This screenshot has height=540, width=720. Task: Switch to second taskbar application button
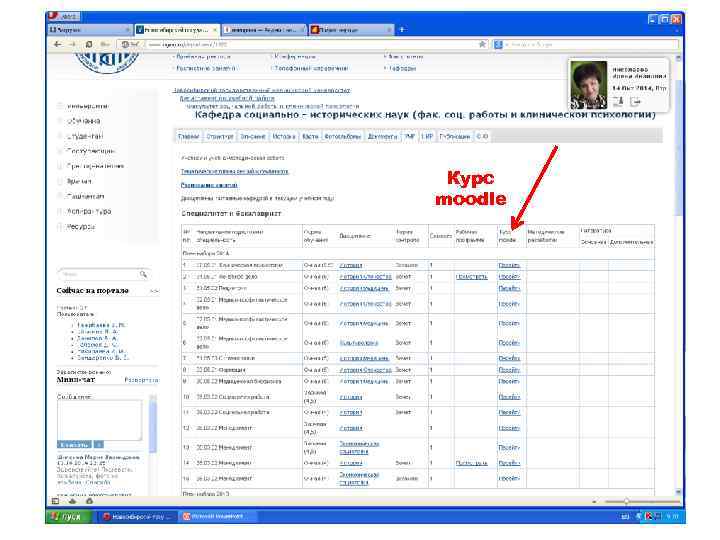coord(218,517)
